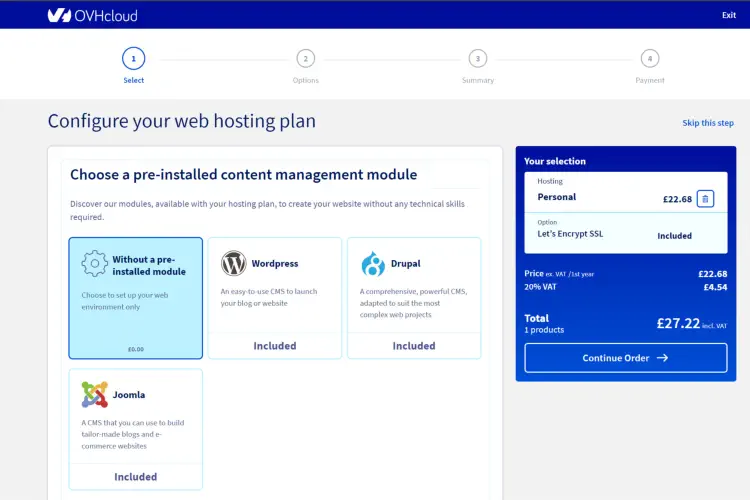Click the £27.22 total price

coord(678,323)
